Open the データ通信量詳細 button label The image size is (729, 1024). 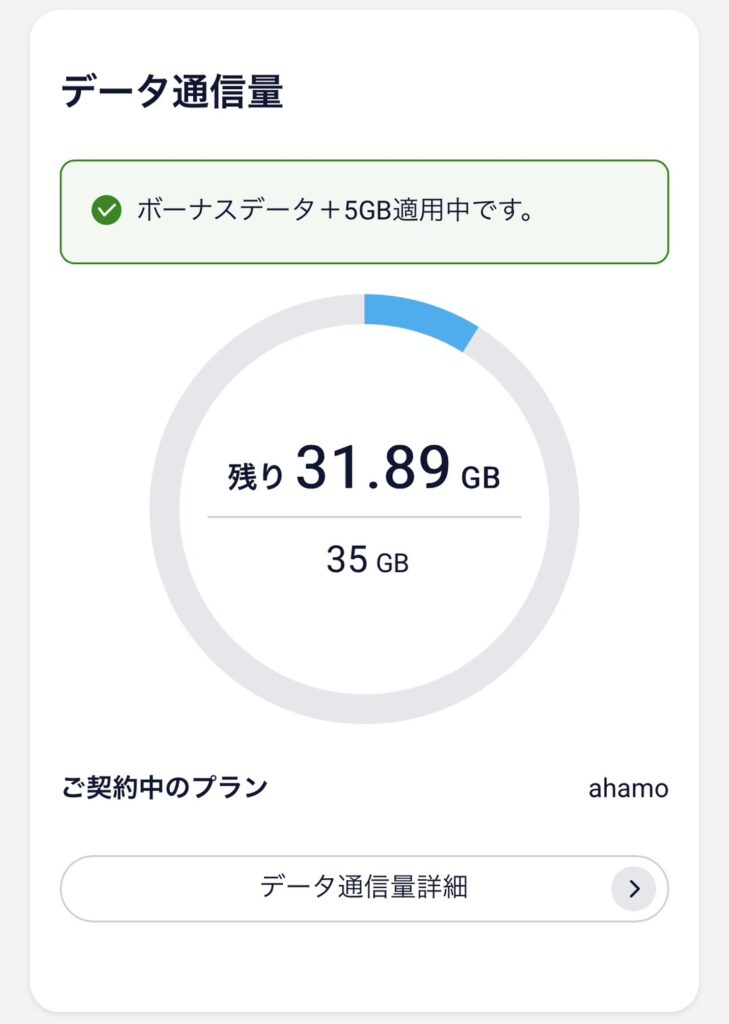pos(364,887)
